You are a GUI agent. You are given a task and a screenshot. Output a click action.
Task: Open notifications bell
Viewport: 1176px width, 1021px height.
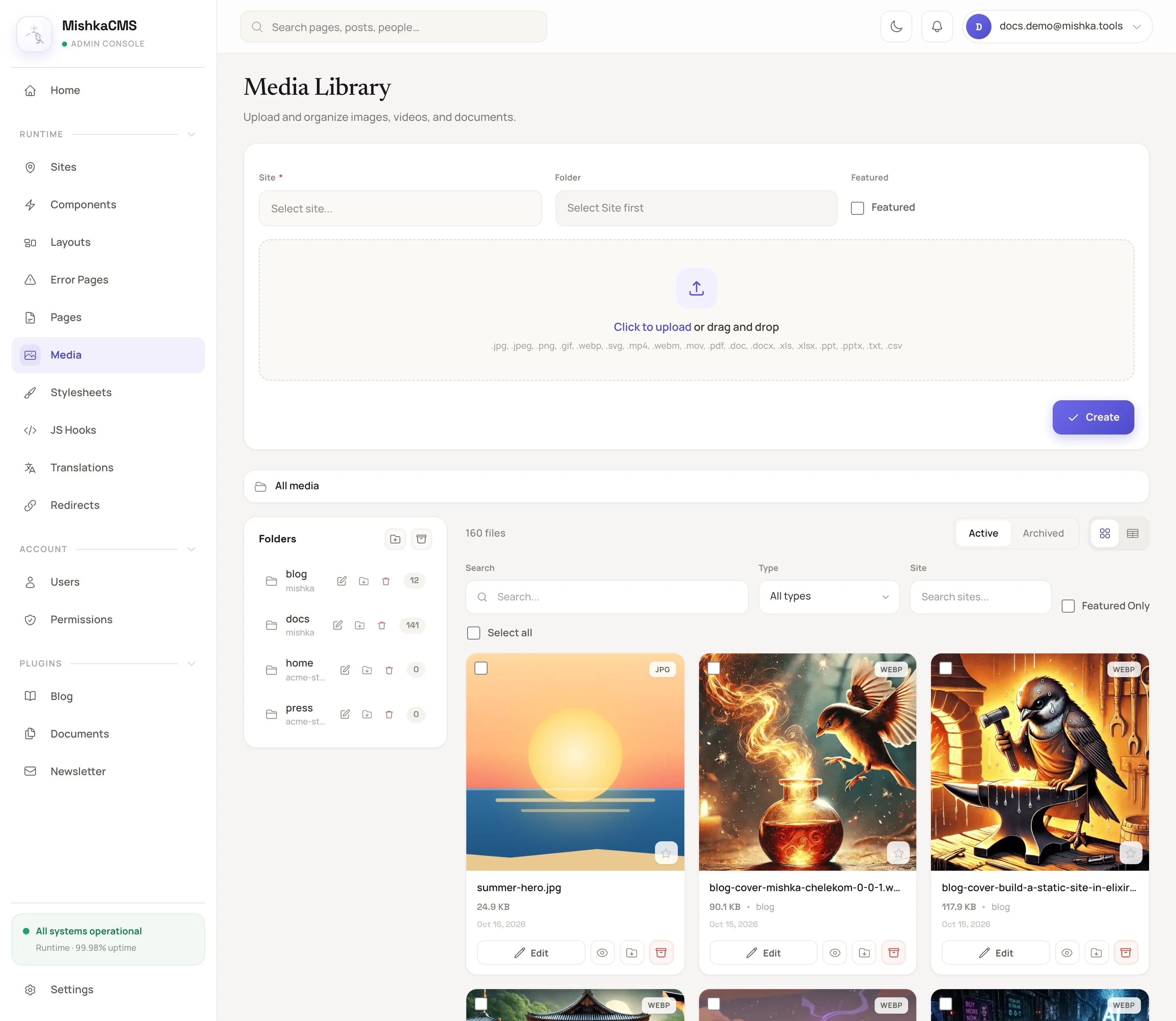point(937,26)
